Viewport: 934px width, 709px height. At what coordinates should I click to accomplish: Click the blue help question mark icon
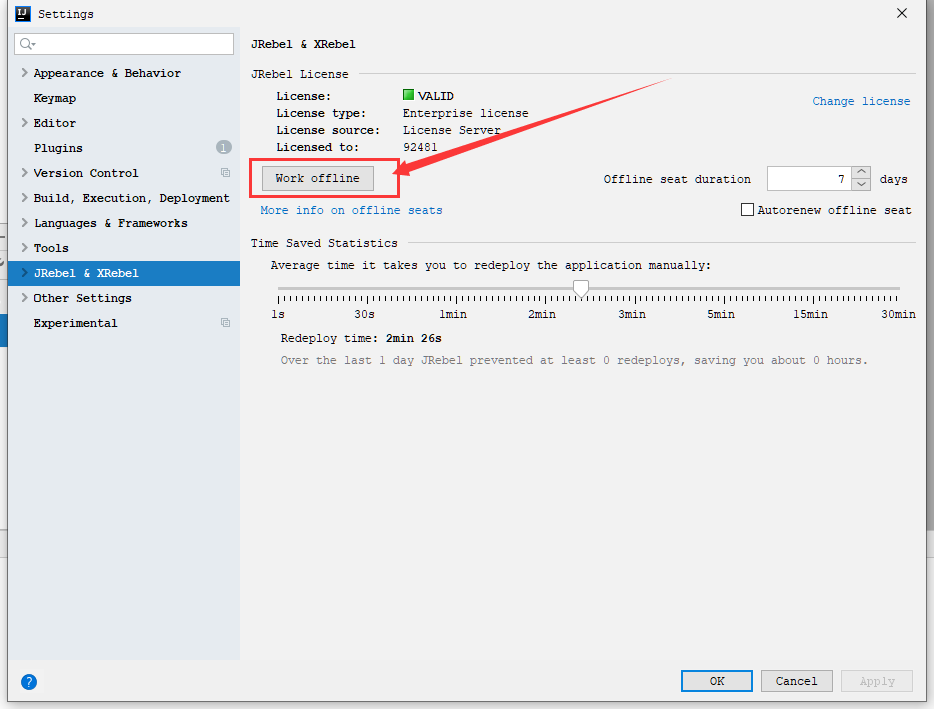(29, 682)
